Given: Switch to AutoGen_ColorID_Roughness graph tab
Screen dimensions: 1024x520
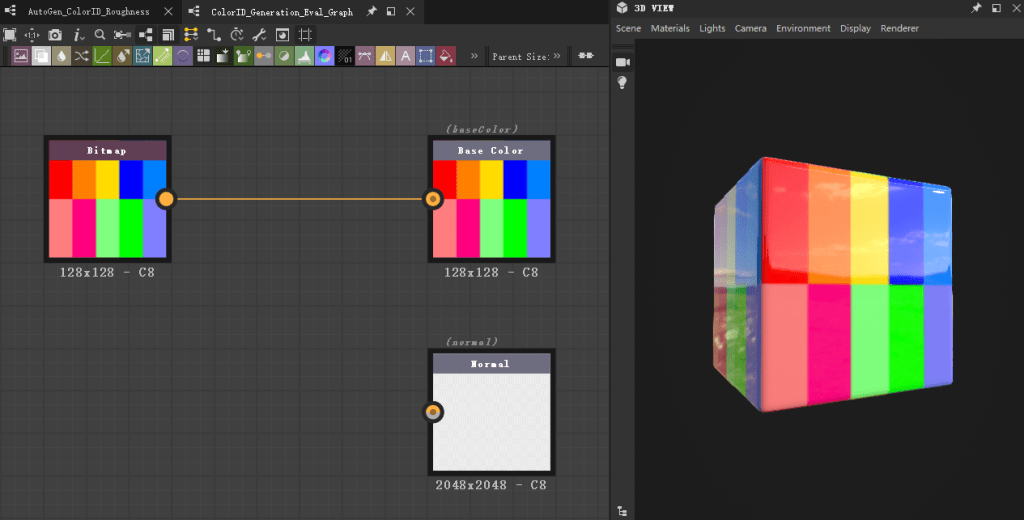Looking at the screenshot, I should click(x=88, y=12).
